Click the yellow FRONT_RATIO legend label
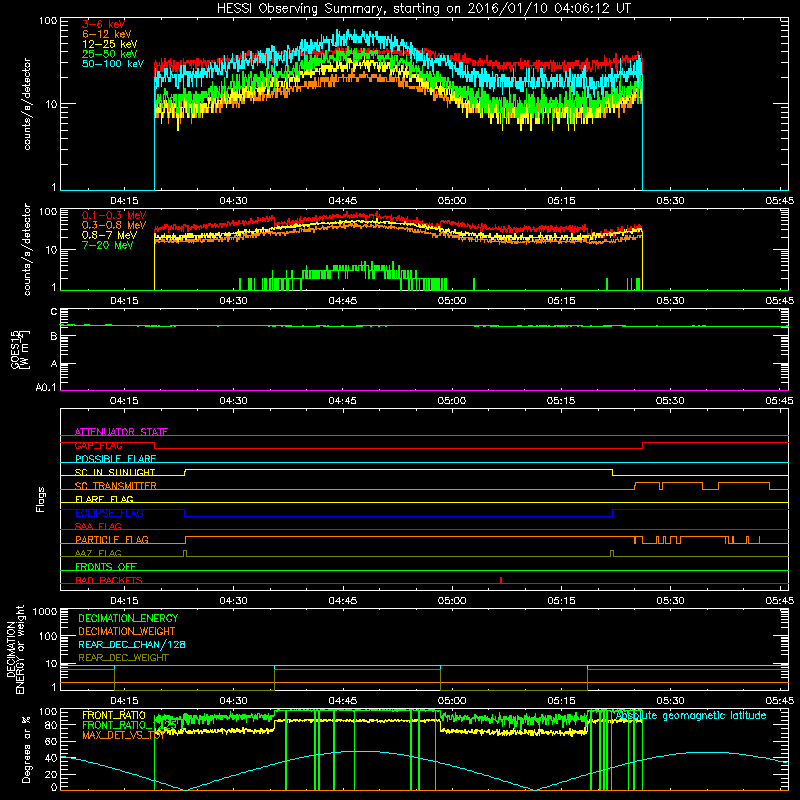Image resolution: width=800 pixels, height=800 pixels. (114, 716)
